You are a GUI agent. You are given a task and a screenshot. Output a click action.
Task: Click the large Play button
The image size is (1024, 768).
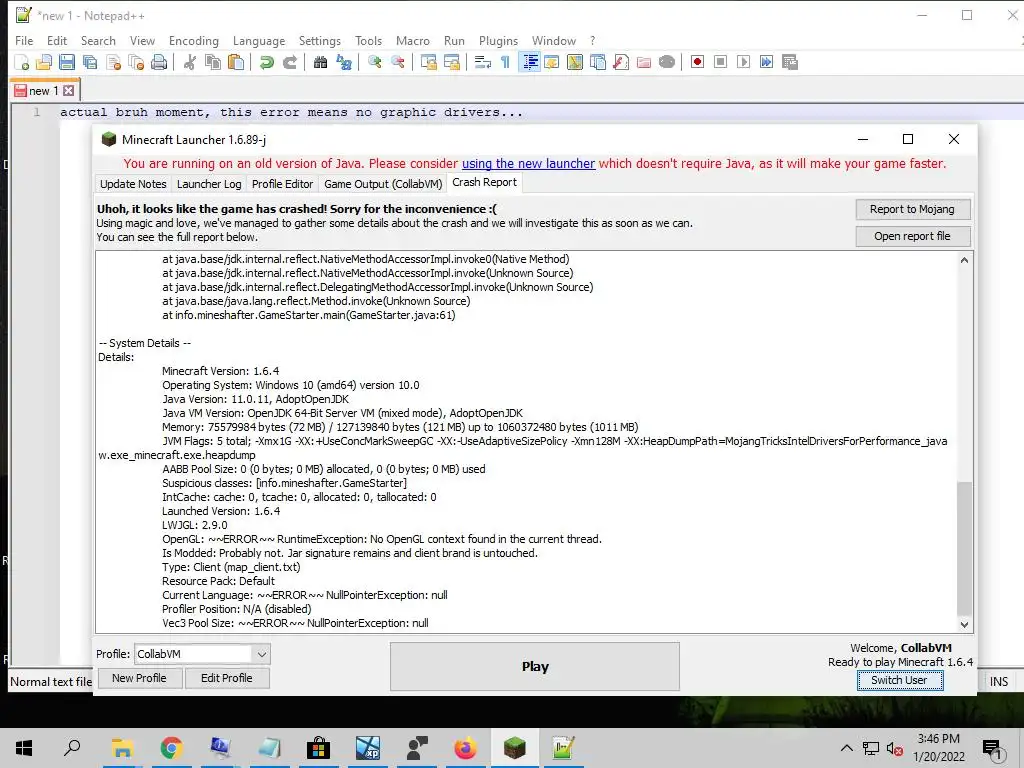535,667
